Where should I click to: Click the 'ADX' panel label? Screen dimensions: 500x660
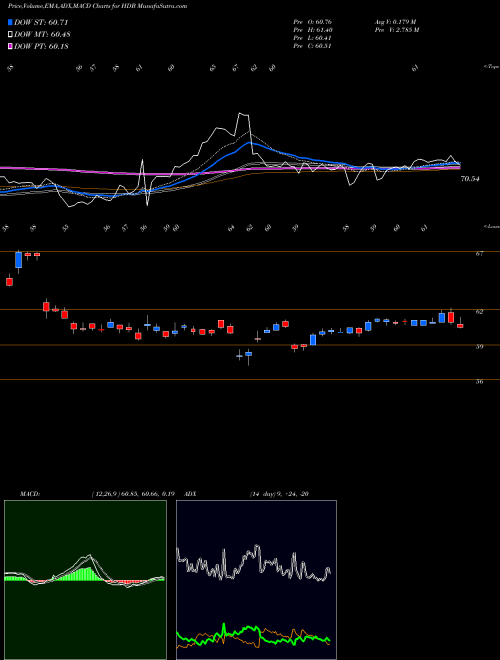pos(190,494)
